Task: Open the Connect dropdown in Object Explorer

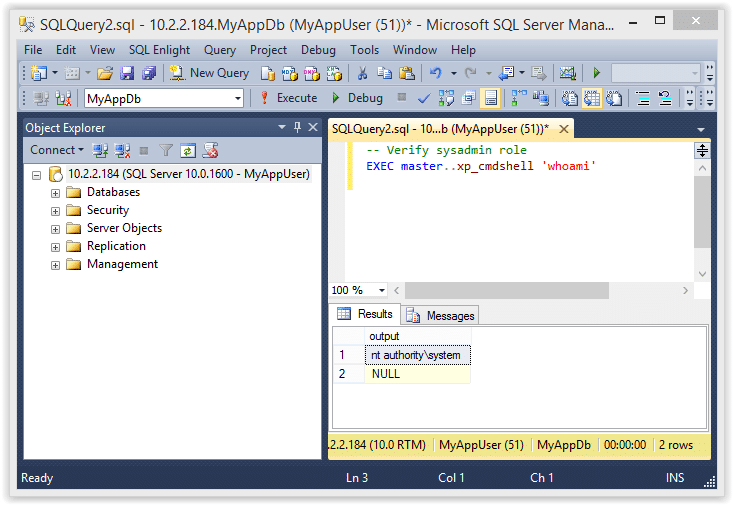Action: coord(57,150)
